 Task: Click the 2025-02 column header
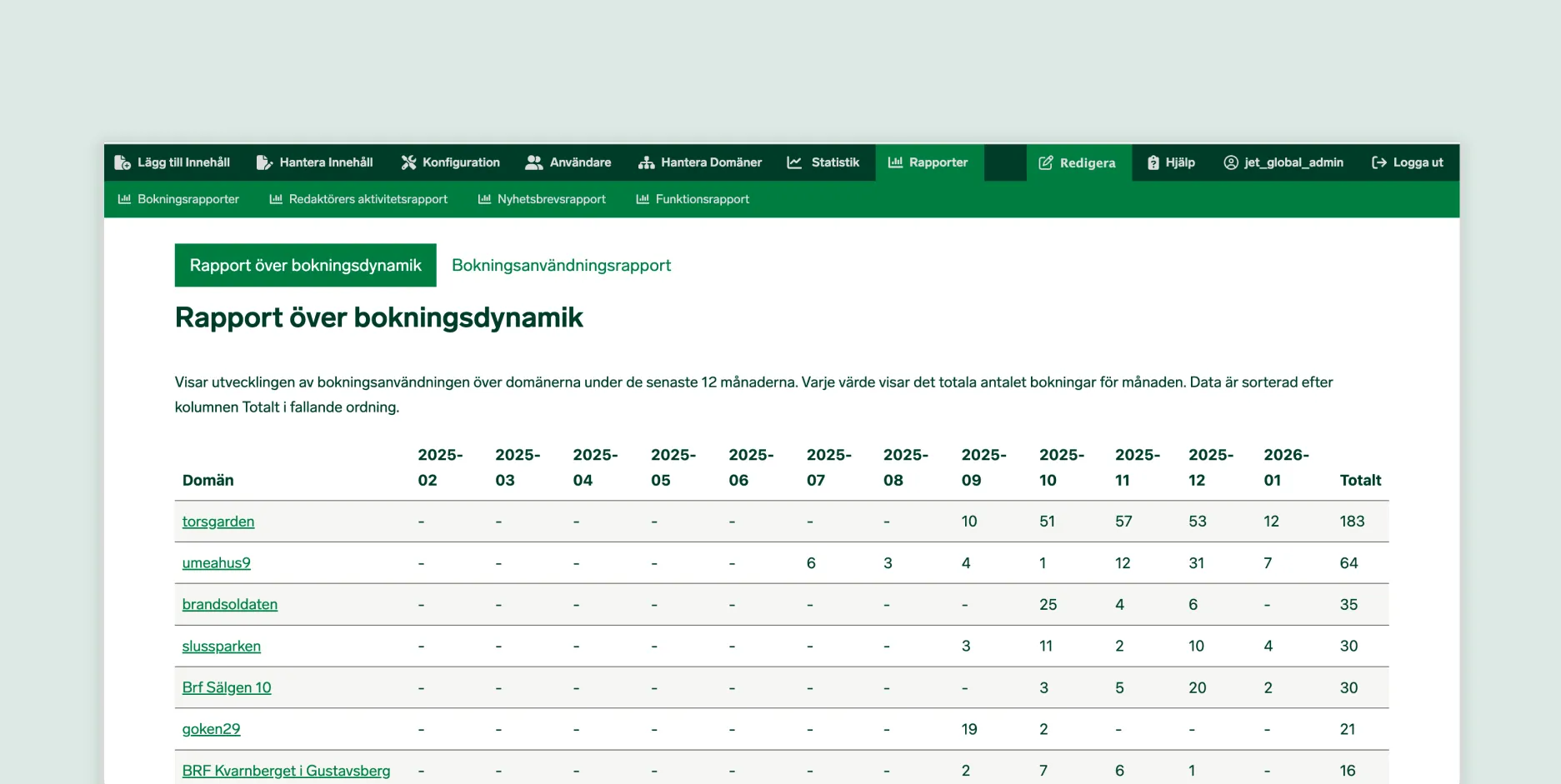point(440,467)
